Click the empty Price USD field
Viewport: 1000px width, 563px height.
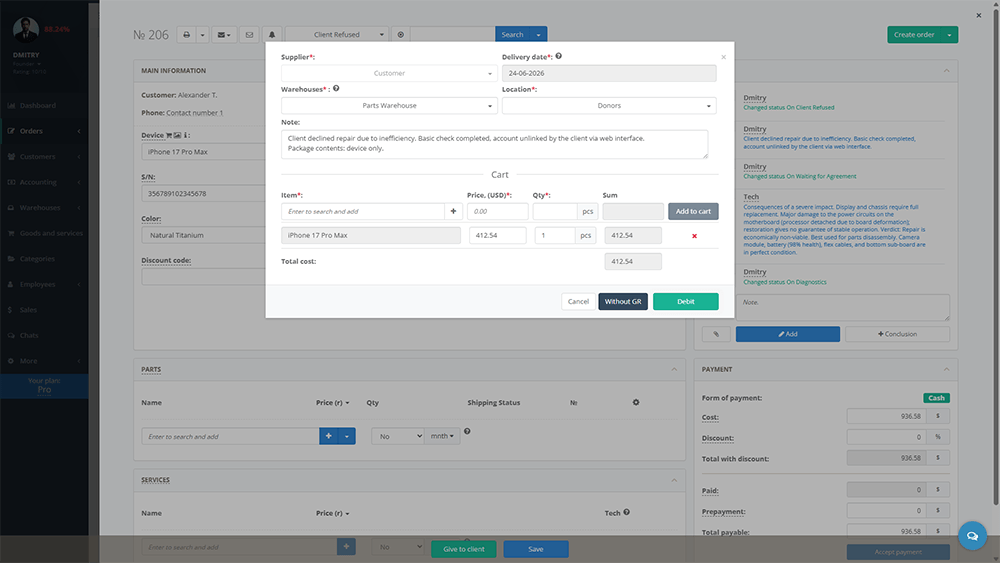pos(497,211)
